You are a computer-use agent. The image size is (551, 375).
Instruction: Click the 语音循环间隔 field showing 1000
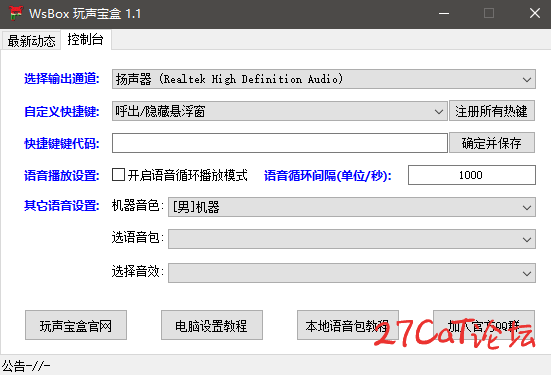coord(472,175)
